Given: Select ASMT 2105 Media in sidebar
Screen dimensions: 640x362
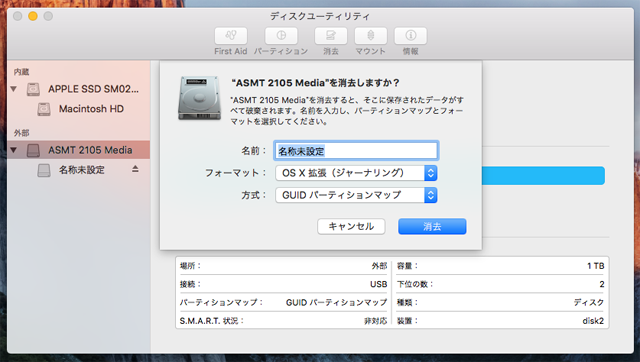Looking at the screenshot, I should pyautogui.click(x=90, y=150).
